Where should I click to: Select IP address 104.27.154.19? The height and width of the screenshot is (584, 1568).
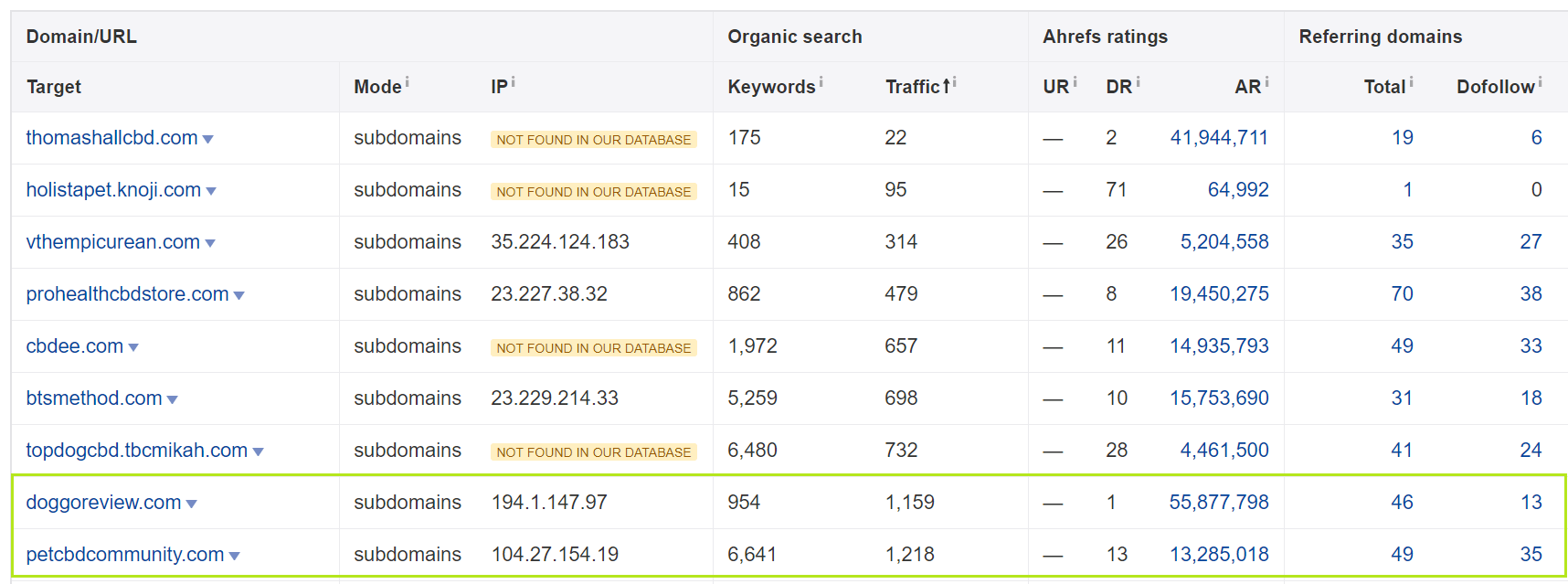pos(555,555)
